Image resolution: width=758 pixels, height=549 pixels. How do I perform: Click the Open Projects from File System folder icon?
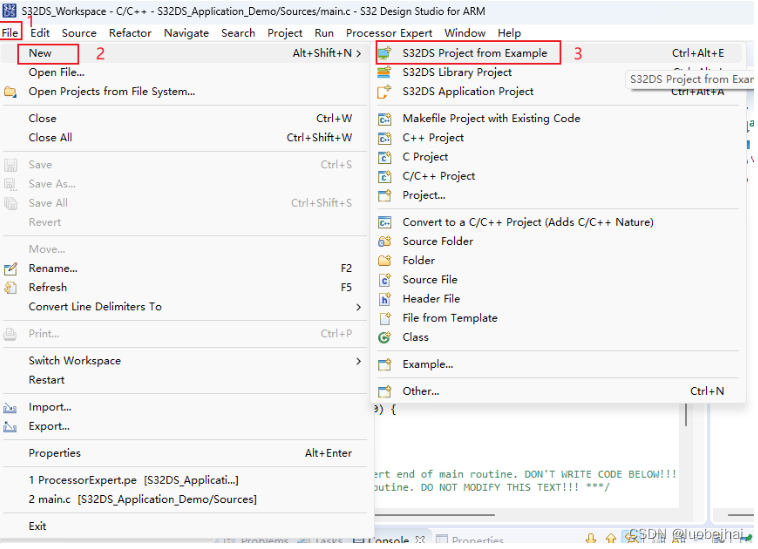coord(10,92)
